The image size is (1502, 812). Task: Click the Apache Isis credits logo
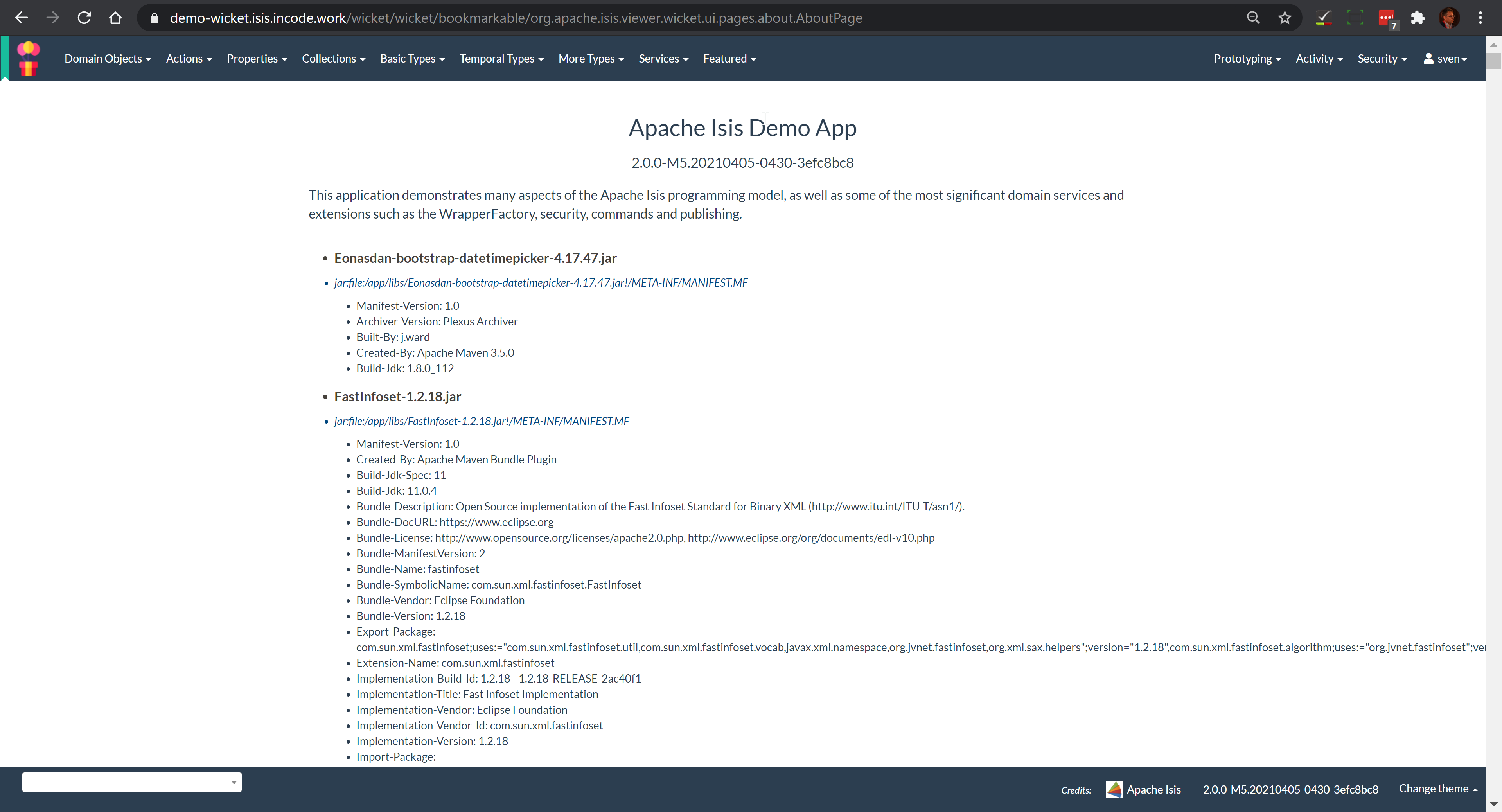1114,789
